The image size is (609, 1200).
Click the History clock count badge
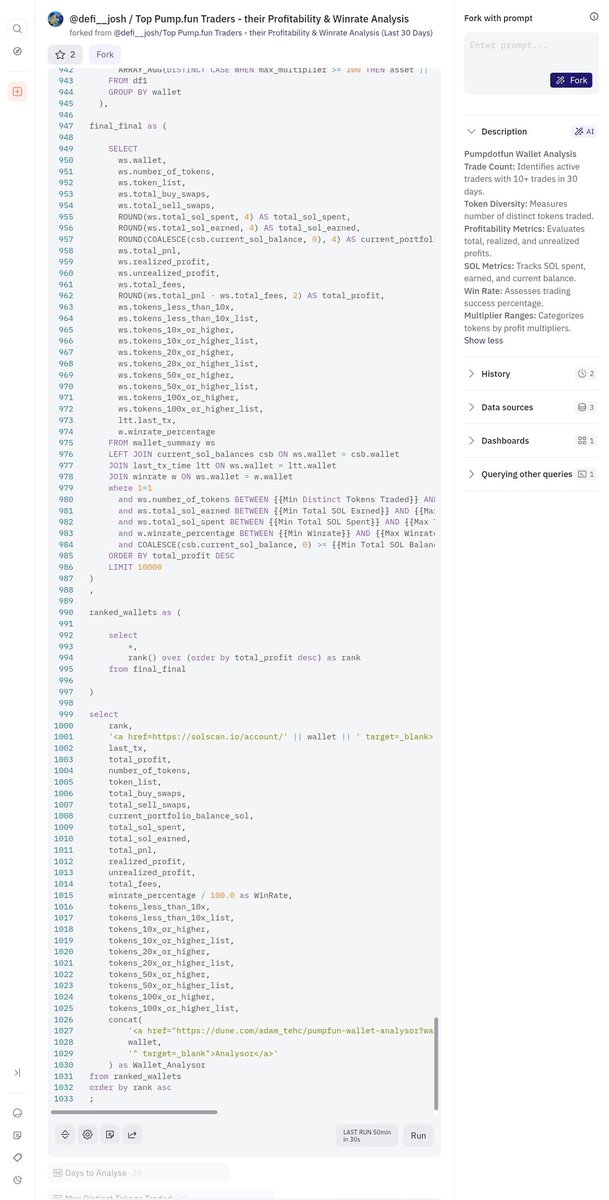(587, 374)
